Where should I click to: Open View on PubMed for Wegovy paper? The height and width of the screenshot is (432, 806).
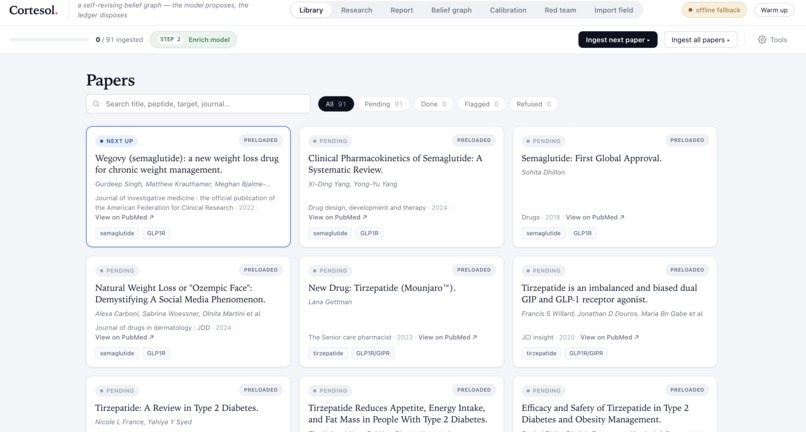[x=124, y=217]
